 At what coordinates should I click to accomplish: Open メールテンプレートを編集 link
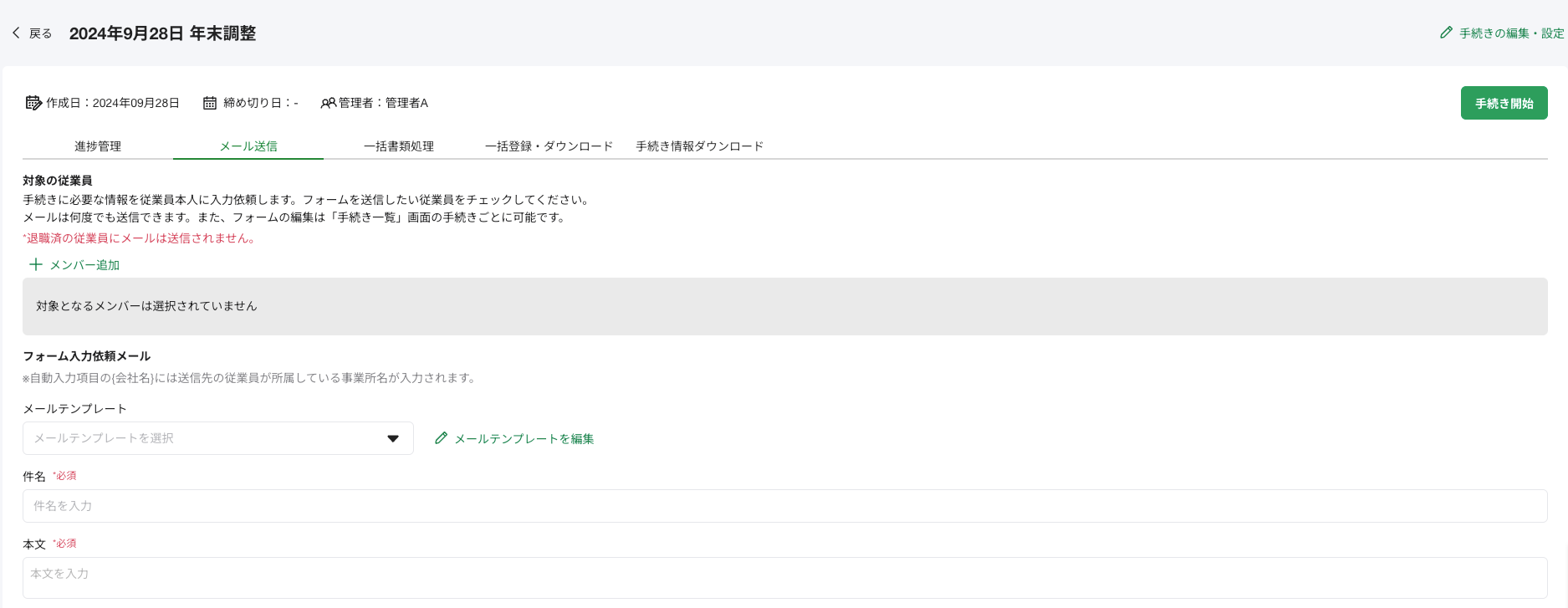524,439
